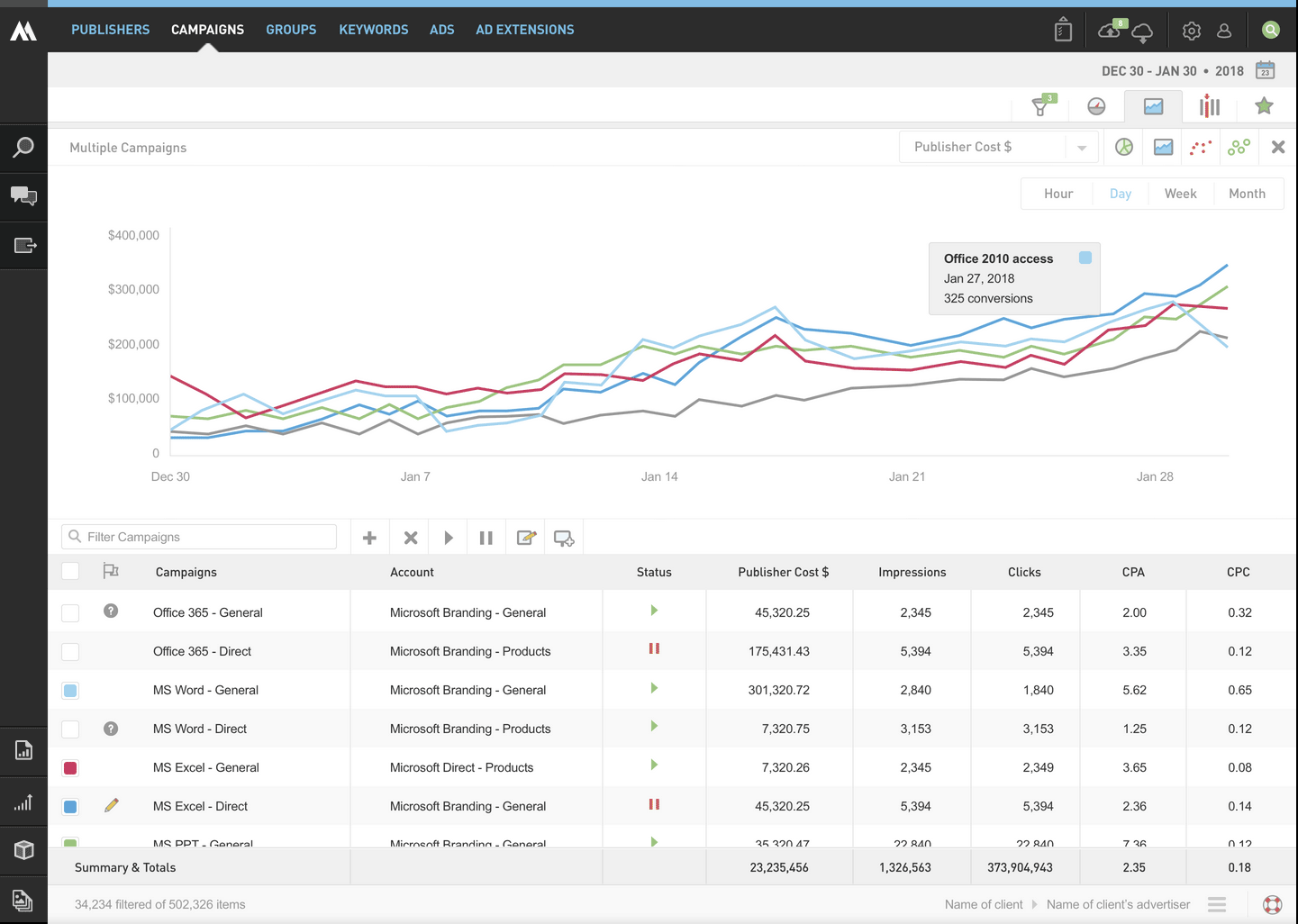Image resolution: width=1298 pixels, height=924 pixels.
Task: Check the Office 365 - General checkbox
Action: coord(70,612)
